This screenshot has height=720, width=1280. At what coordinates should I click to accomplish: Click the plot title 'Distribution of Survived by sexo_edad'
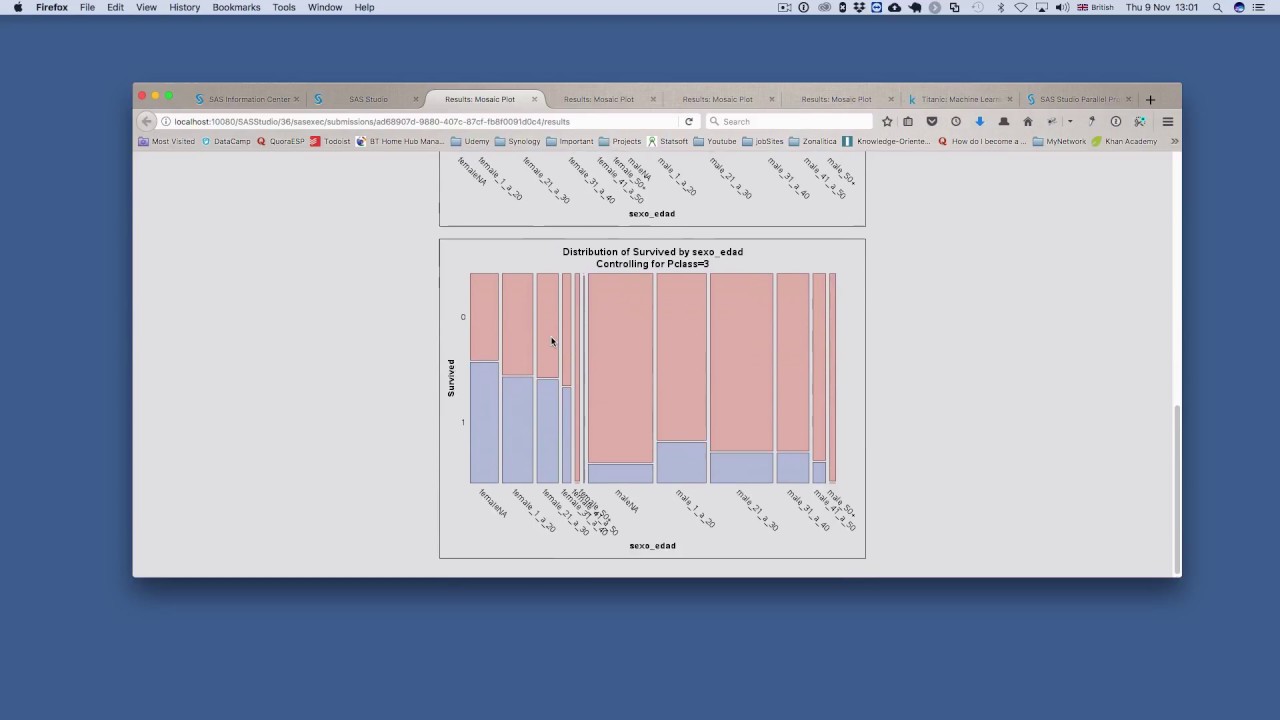pos(652,252)
